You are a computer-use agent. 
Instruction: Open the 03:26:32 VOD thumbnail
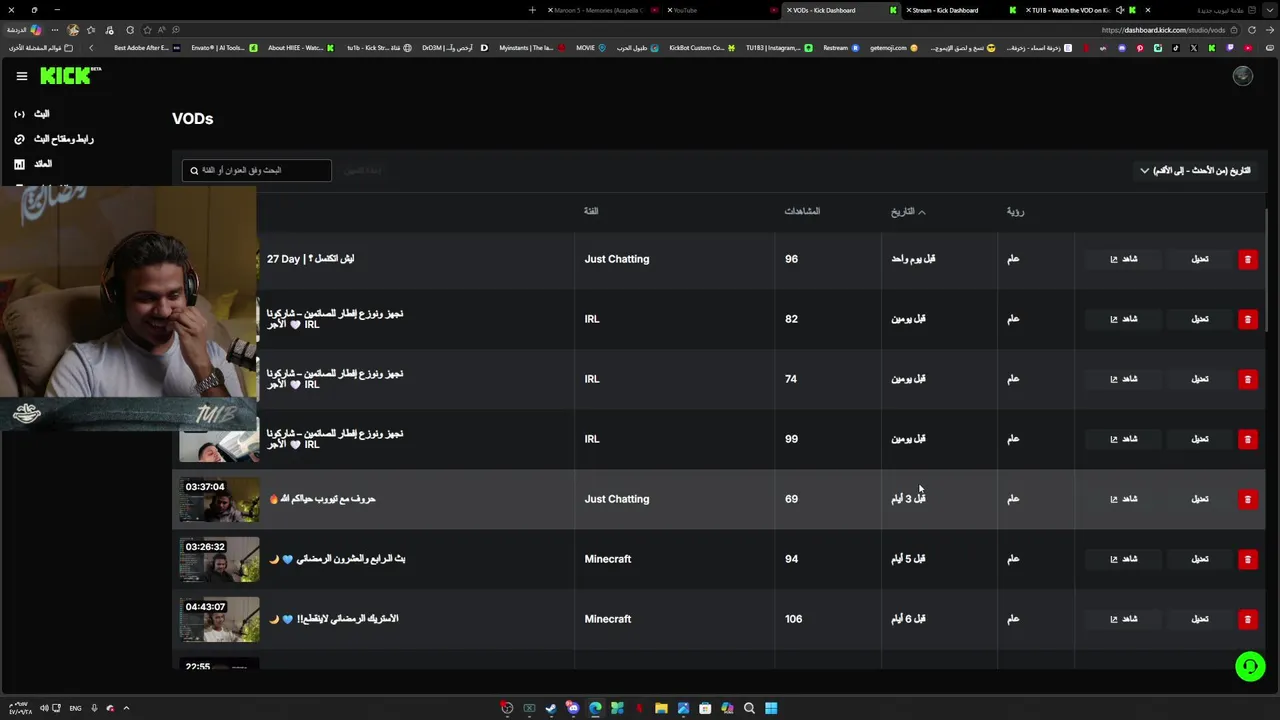219,560
